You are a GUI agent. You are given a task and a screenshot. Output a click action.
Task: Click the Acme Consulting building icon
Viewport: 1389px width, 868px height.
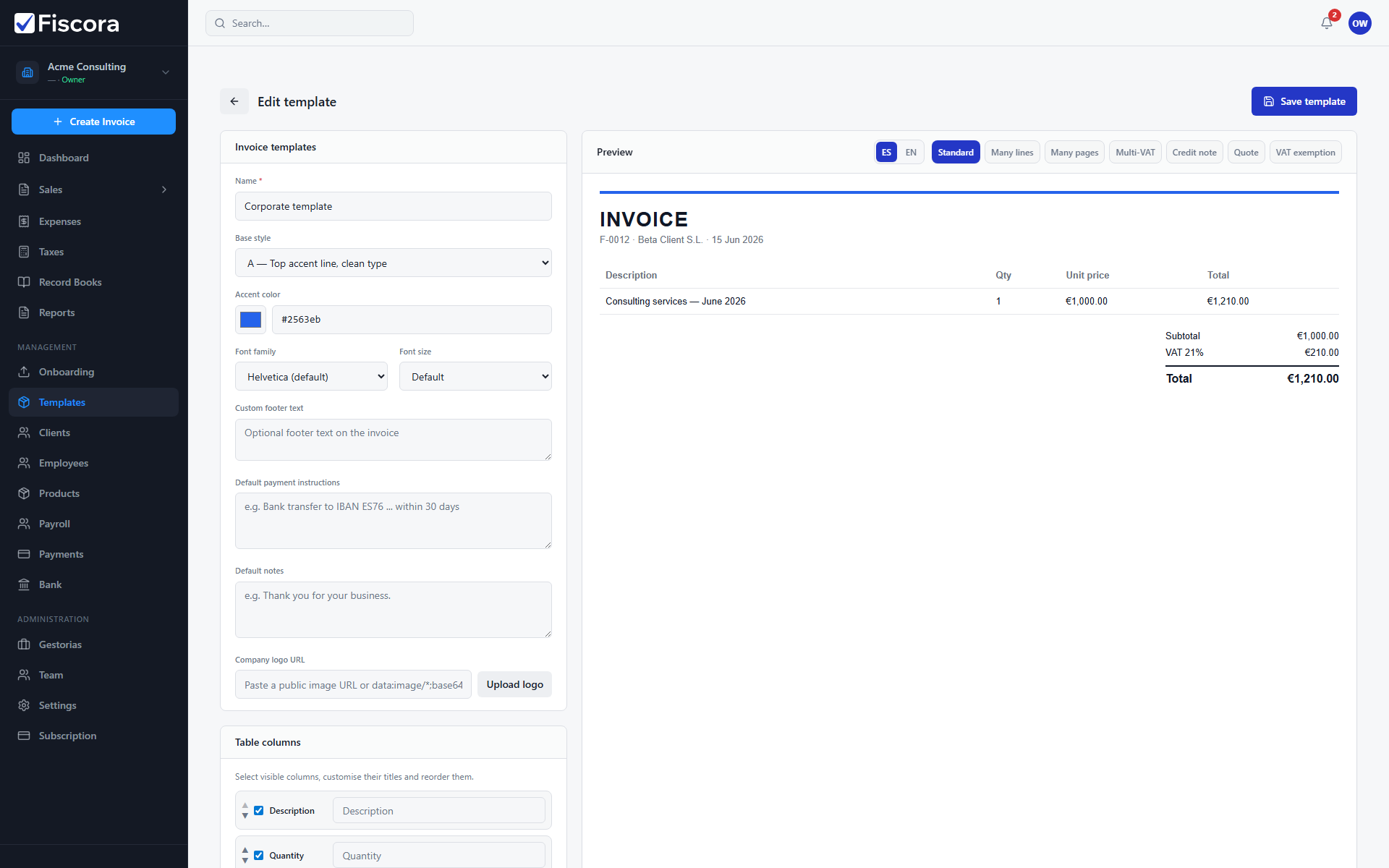tap(27, 72)
